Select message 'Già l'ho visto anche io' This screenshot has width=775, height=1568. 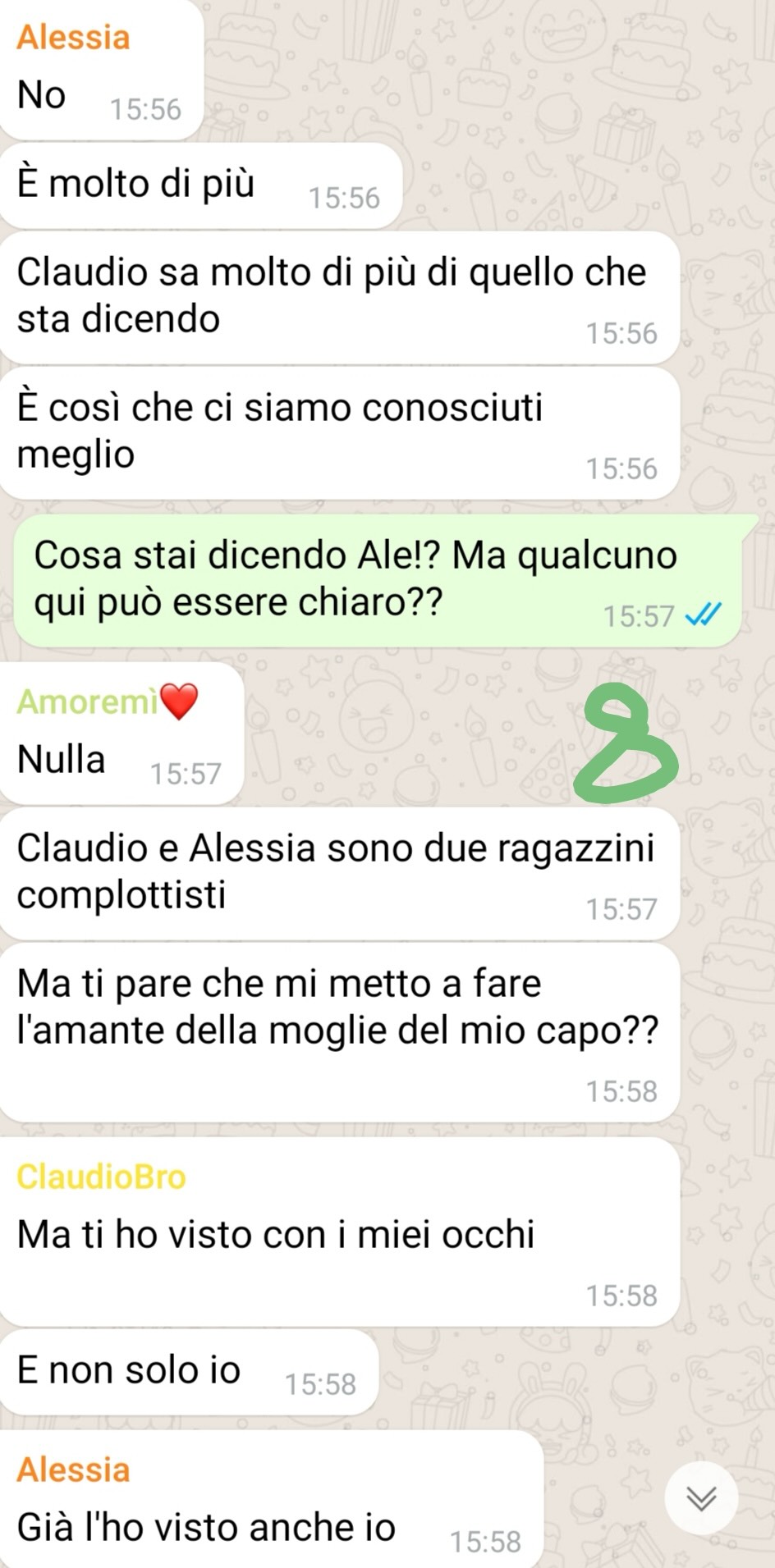click(272, 1498)
